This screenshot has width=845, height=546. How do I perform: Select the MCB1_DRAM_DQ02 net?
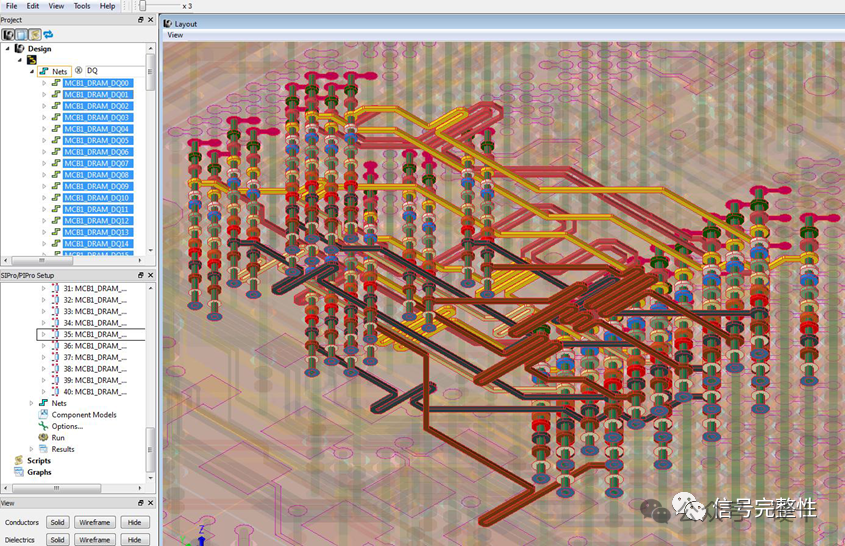pyautogui.click(x=98, y=106)
